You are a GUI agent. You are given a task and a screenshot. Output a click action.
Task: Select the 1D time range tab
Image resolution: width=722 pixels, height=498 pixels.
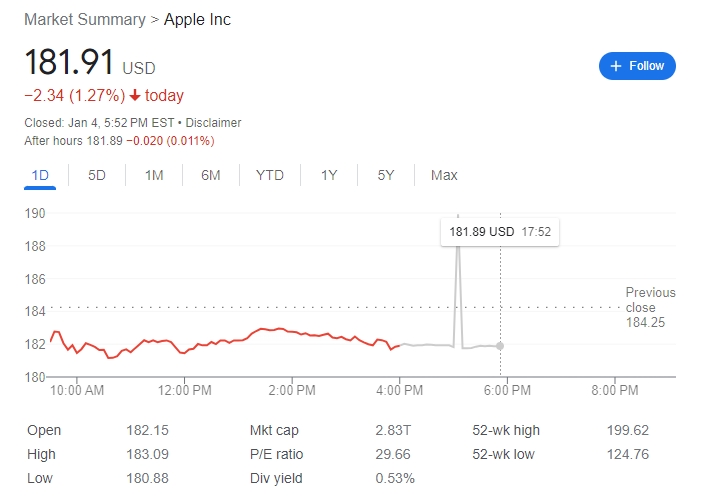point(40,175)
